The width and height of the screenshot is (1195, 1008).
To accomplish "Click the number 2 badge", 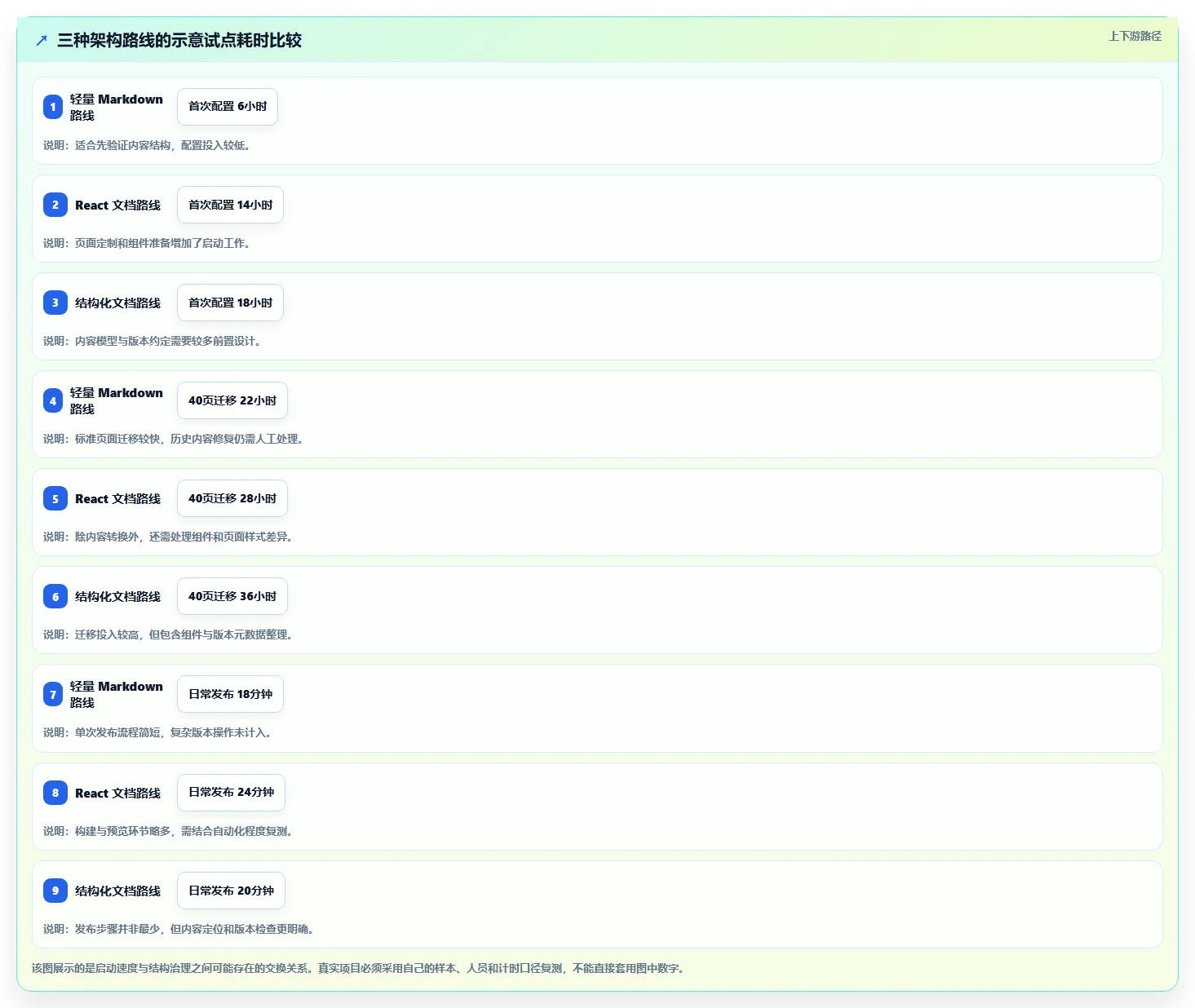I will click(55, 205).
